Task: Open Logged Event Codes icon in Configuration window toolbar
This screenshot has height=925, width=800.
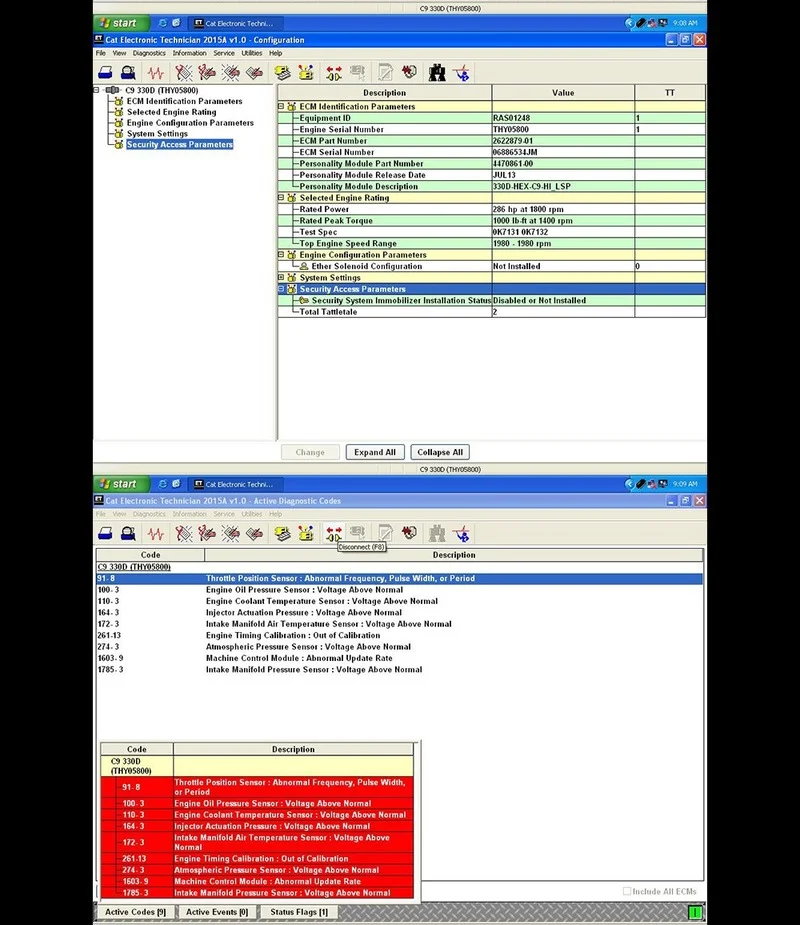Action: [x=254, y=73]
